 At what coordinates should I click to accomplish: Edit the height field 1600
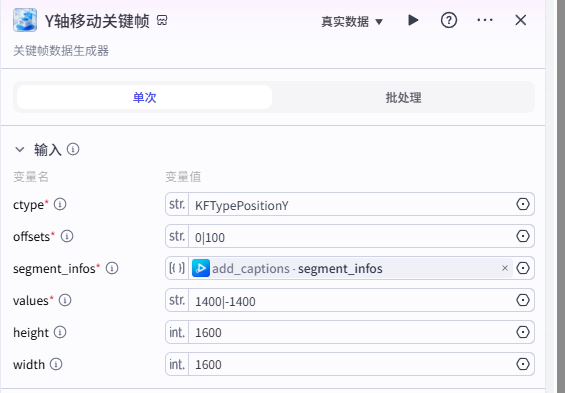click(x=351, y=332)
